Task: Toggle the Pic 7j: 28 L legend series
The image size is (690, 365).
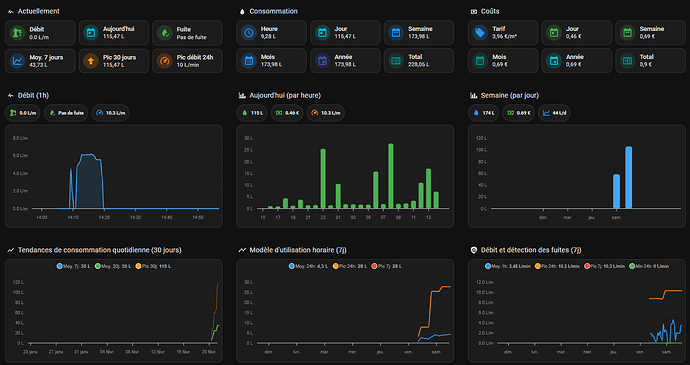Action: point(387,266)
